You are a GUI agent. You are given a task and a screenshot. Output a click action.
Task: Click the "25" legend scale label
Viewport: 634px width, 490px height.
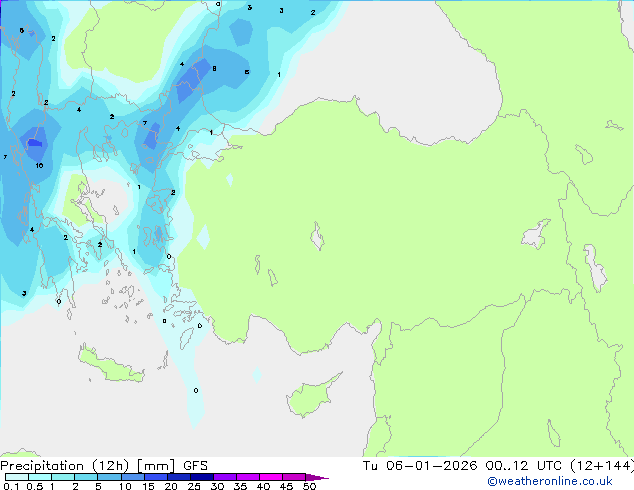coord(194,486)
